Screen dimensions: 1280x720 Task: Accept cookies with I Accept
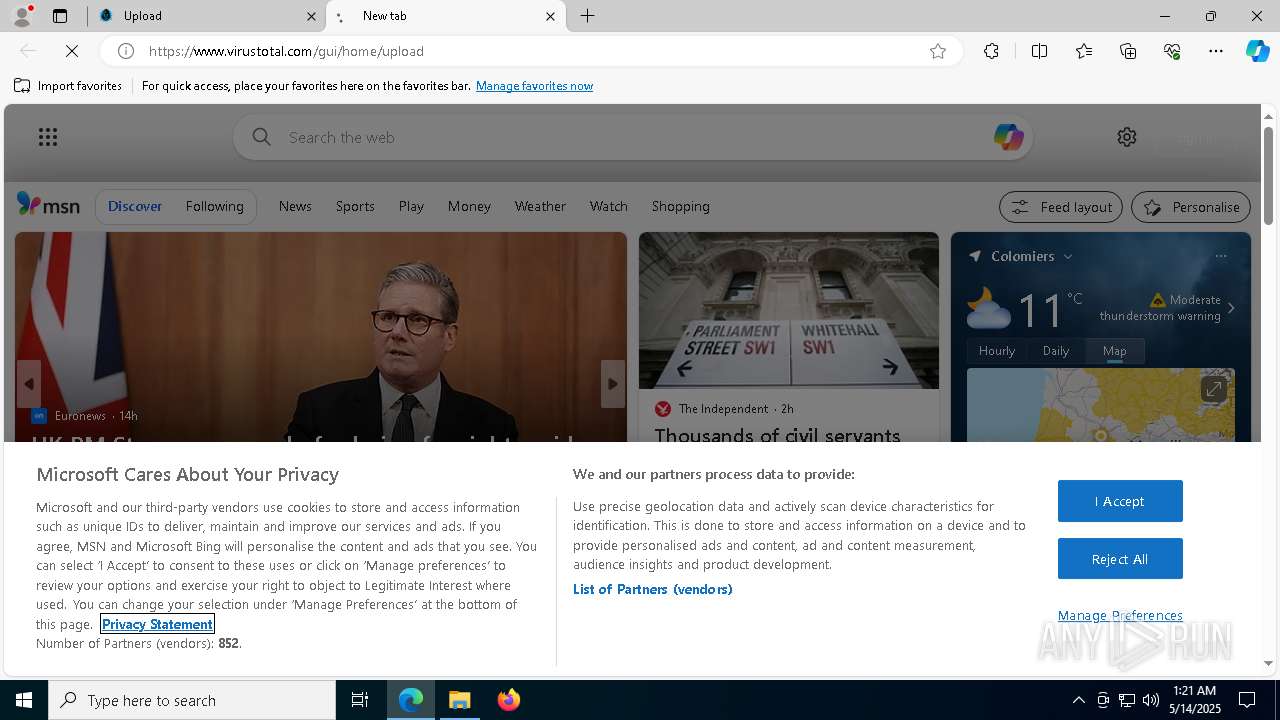(x=1120, y=501)
